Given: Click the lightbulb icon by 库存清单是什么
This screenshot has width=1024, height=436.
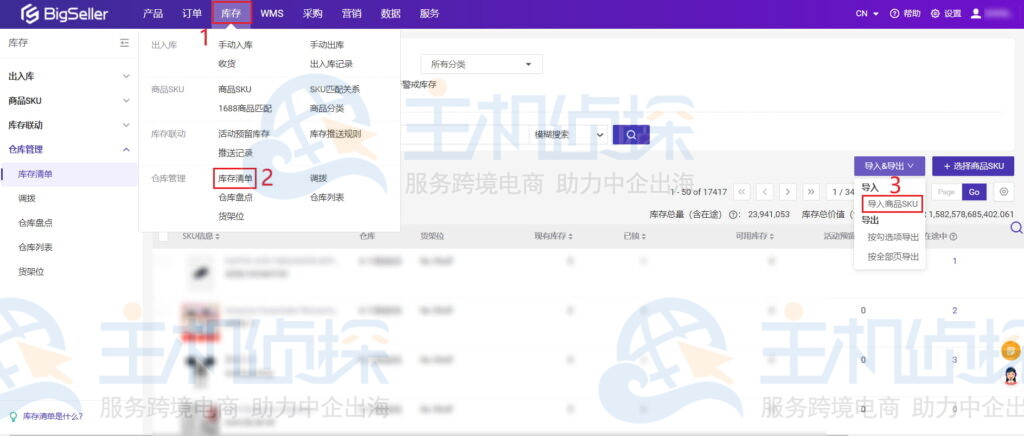Looking at the screenshot, I should coord(13,416).
